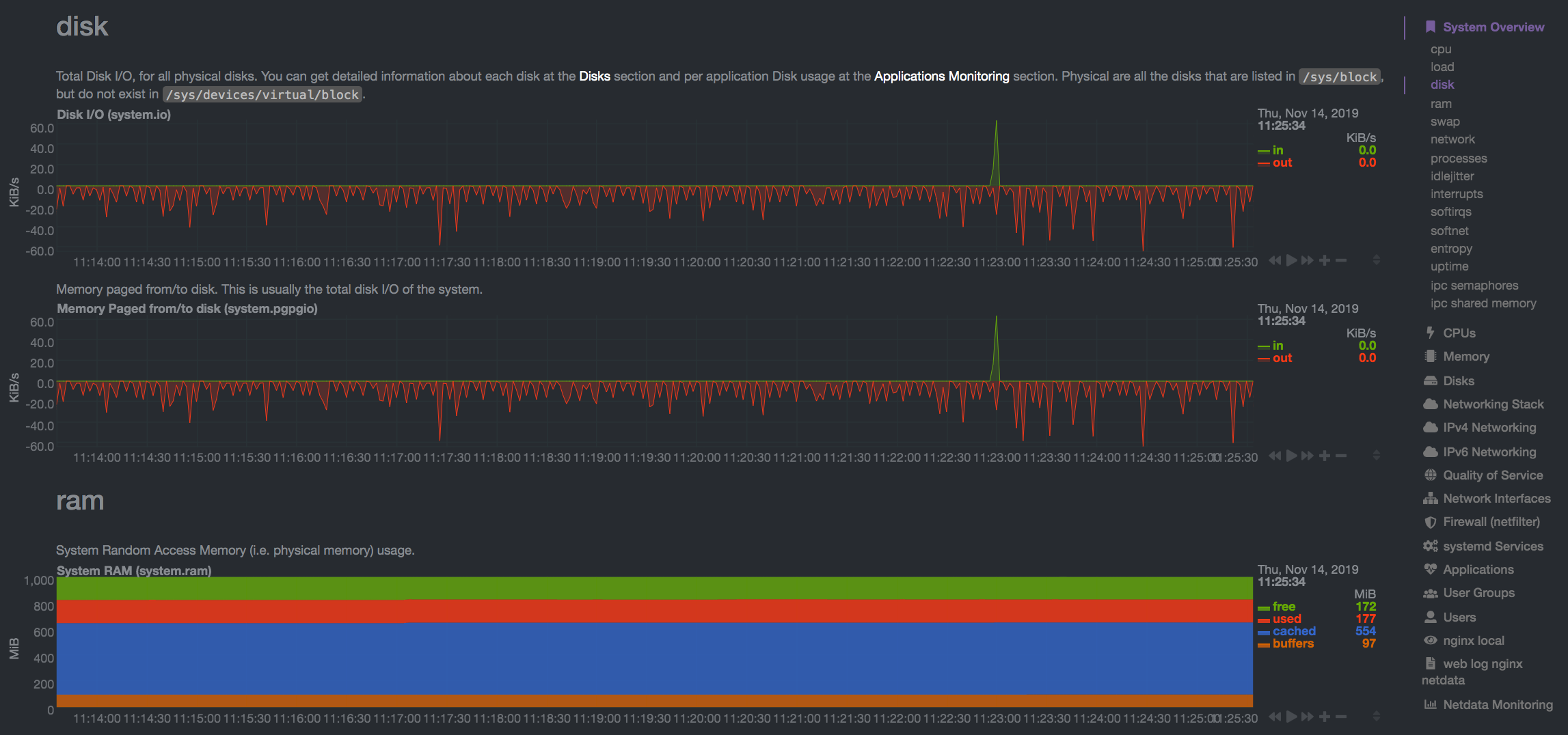The width and height of the screenshot is (1568, 735).
Task: Open Quality of Service via its globe icon
Action: click(x=1432, y=475)
